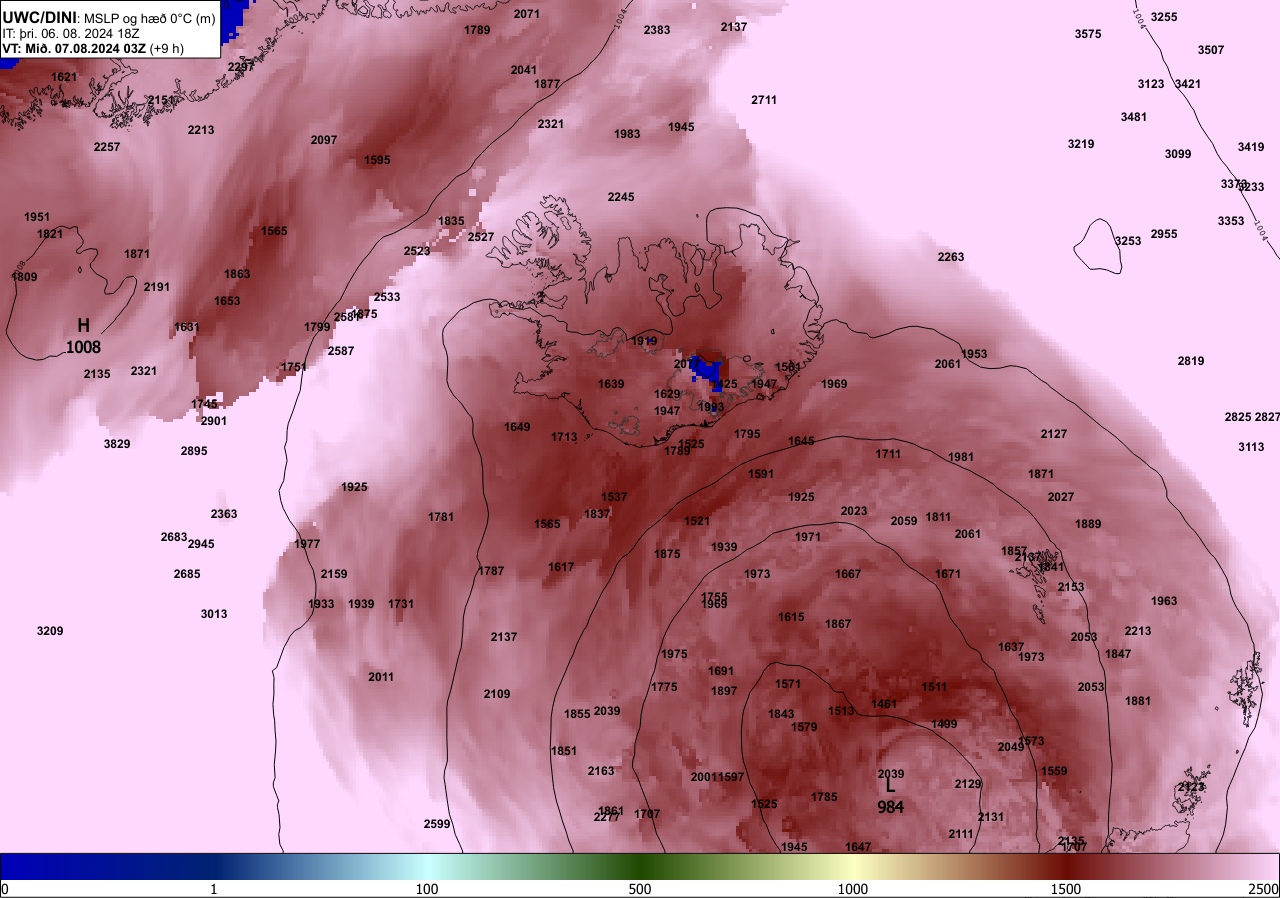Image resolution: width=1280 pixels, height=898 pixels.
Task: Click the 1000 tick label on the color scale
Action: 853,889
